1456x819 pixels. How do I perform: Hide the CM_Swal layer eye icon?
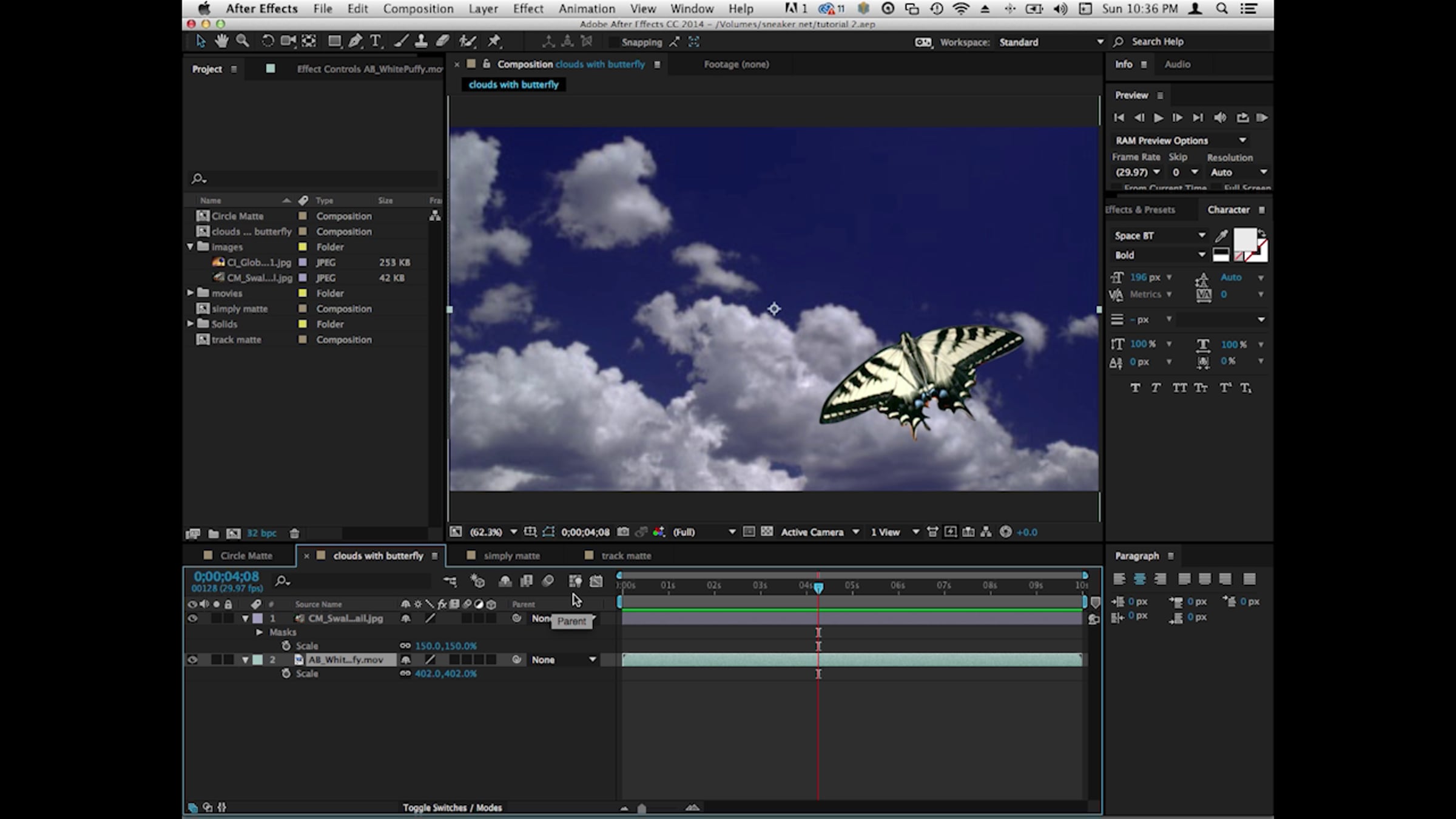point(192,618)
